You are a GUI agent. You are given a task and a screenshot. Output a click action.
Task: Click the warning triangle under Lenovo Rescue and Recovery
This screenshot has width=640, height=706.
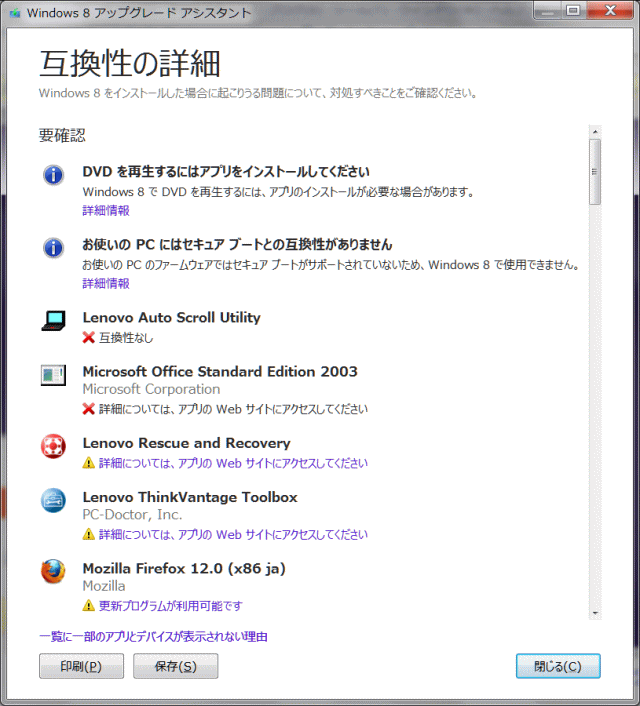click(89, 463)
